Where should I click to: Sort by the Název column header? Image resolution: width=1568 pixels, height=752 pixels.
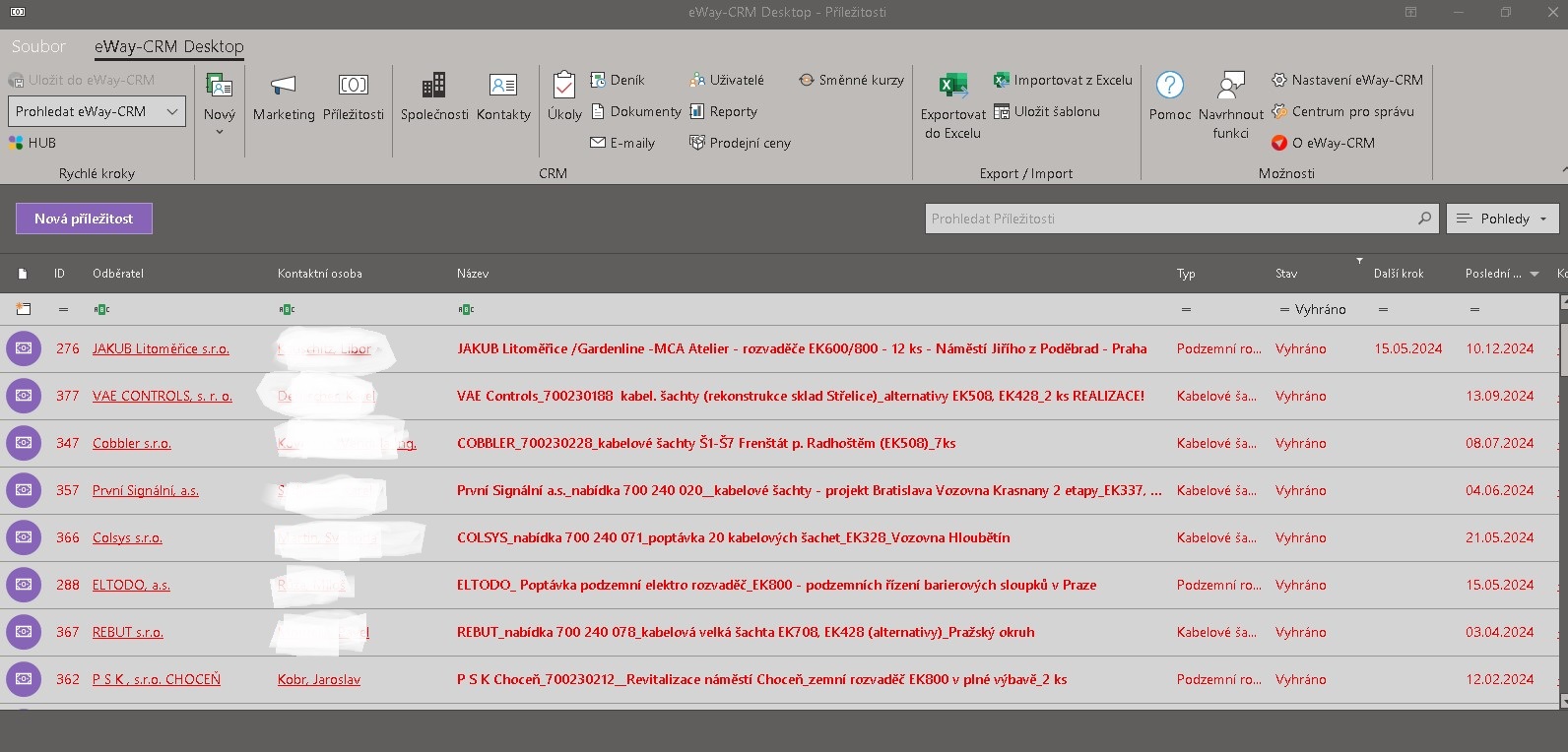pos(473,274)
